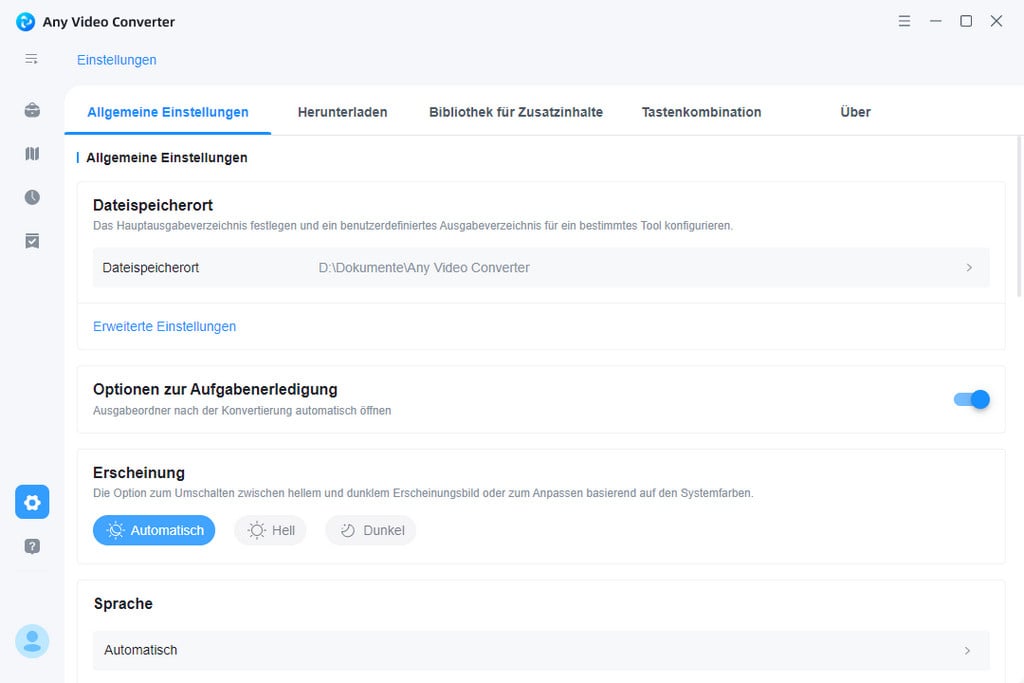Toggle automatic opening of output folder

coord(972,400)
